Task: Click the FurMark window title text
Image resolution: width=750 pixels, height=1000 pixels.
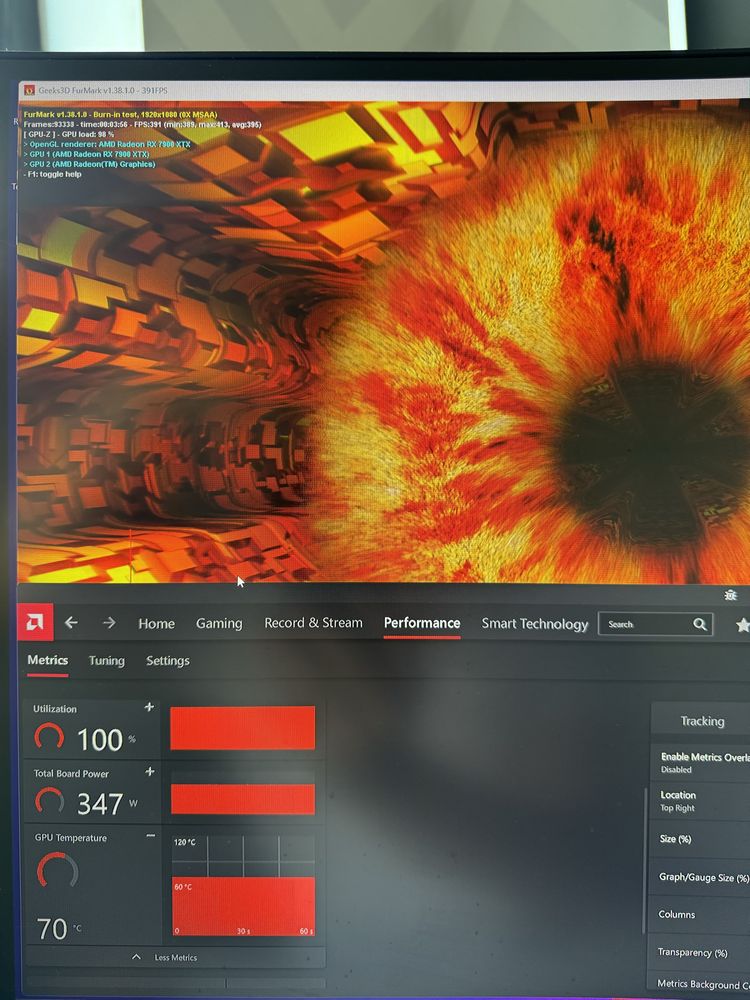Action: (x=103, y=91)
